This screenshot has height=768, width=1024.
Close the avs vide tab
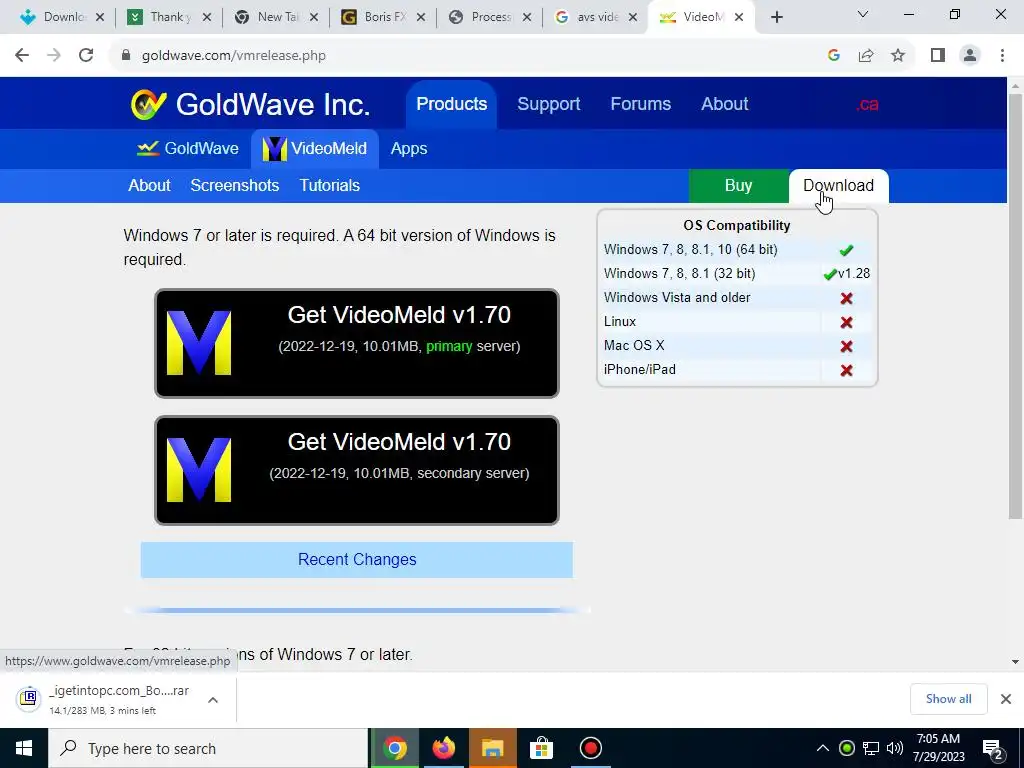pos(633,18)
